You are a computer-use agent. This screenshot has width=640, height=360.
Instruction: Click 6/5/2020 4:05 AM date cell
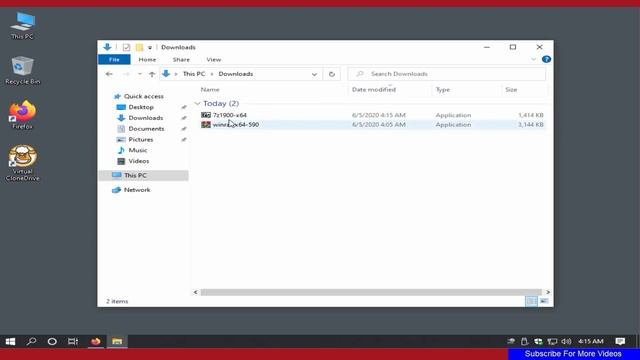coord(378,124)
